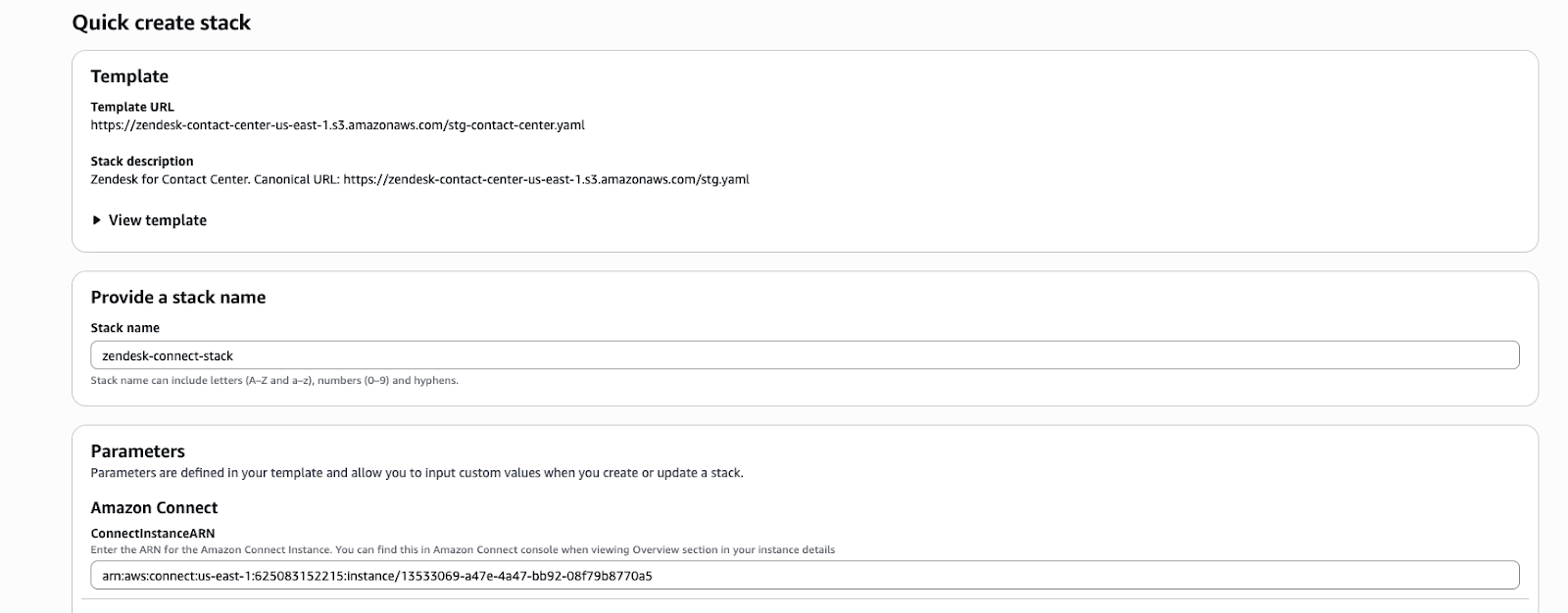Click the Quick create stack heading
This screenshot has height=613, width=1568.
[161, 23]
